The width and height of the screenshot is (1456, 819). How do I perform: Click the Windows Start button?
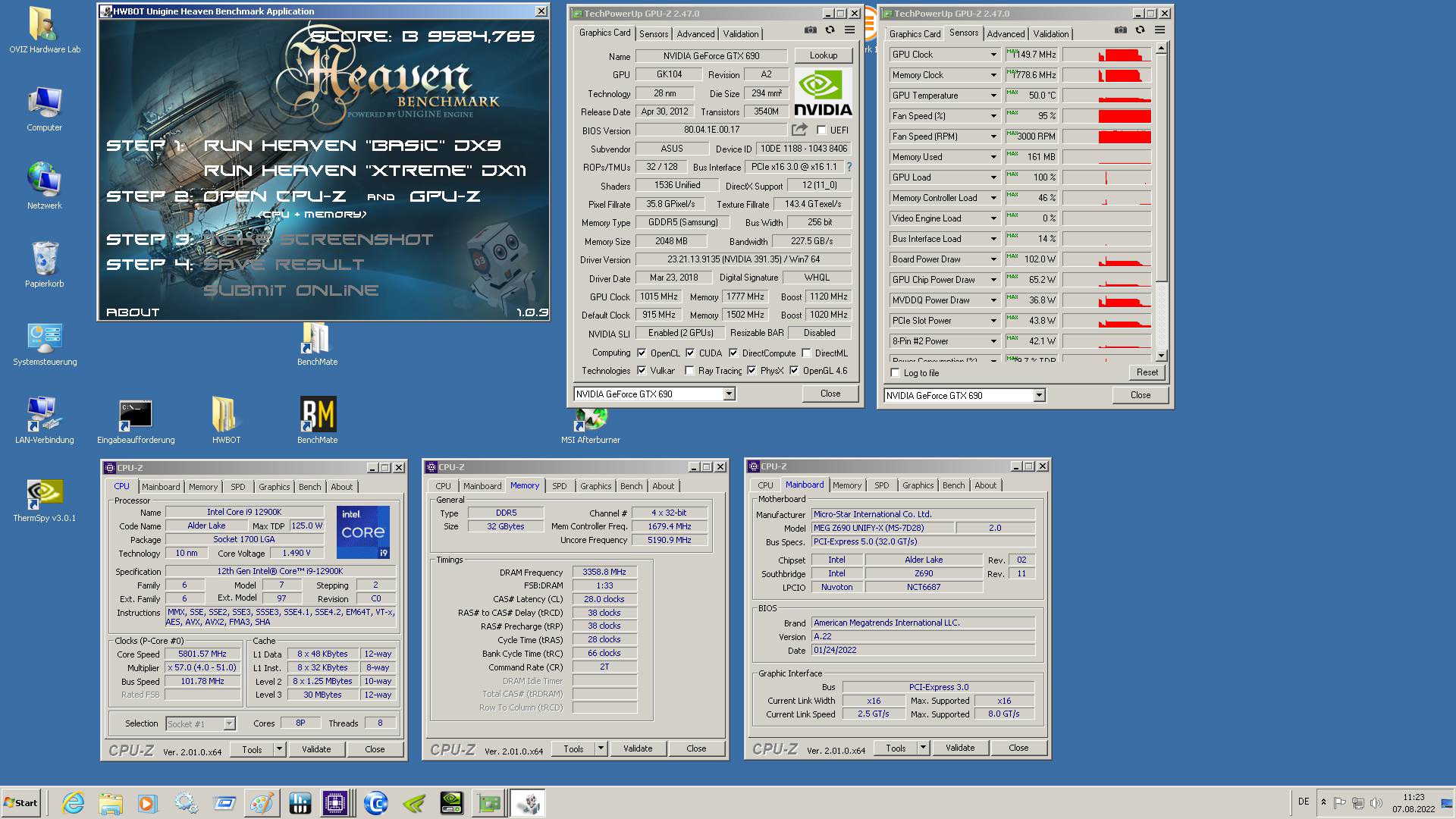pyautogui.click(x=20, y=803)
